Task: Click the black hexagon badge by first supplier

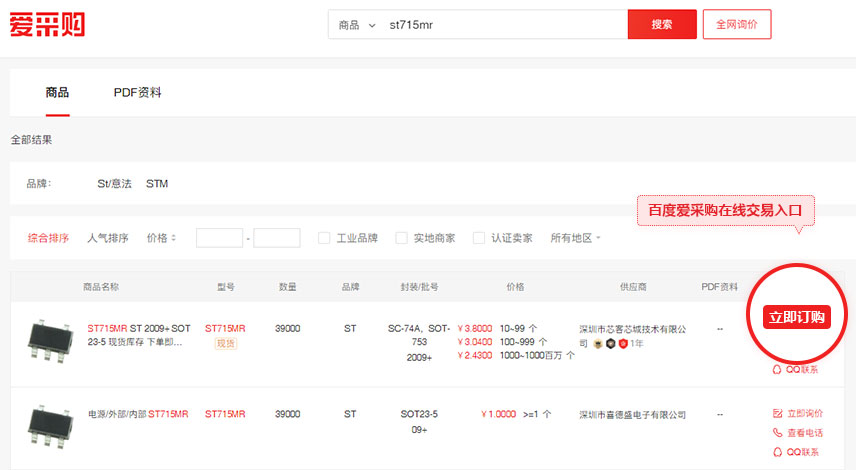Action: pyautogui.click(x=610, y=343)
